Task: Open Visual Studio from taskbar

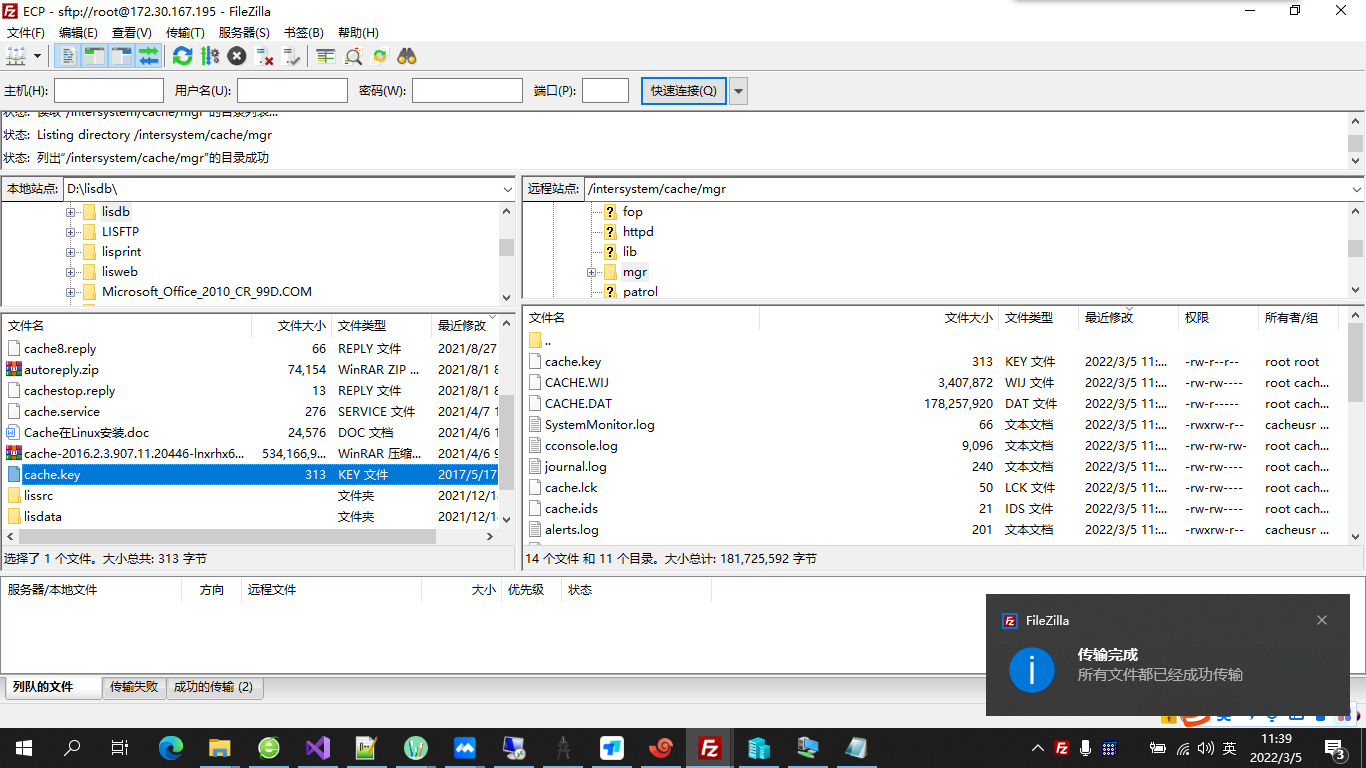Action: click(x=318, y=748)
